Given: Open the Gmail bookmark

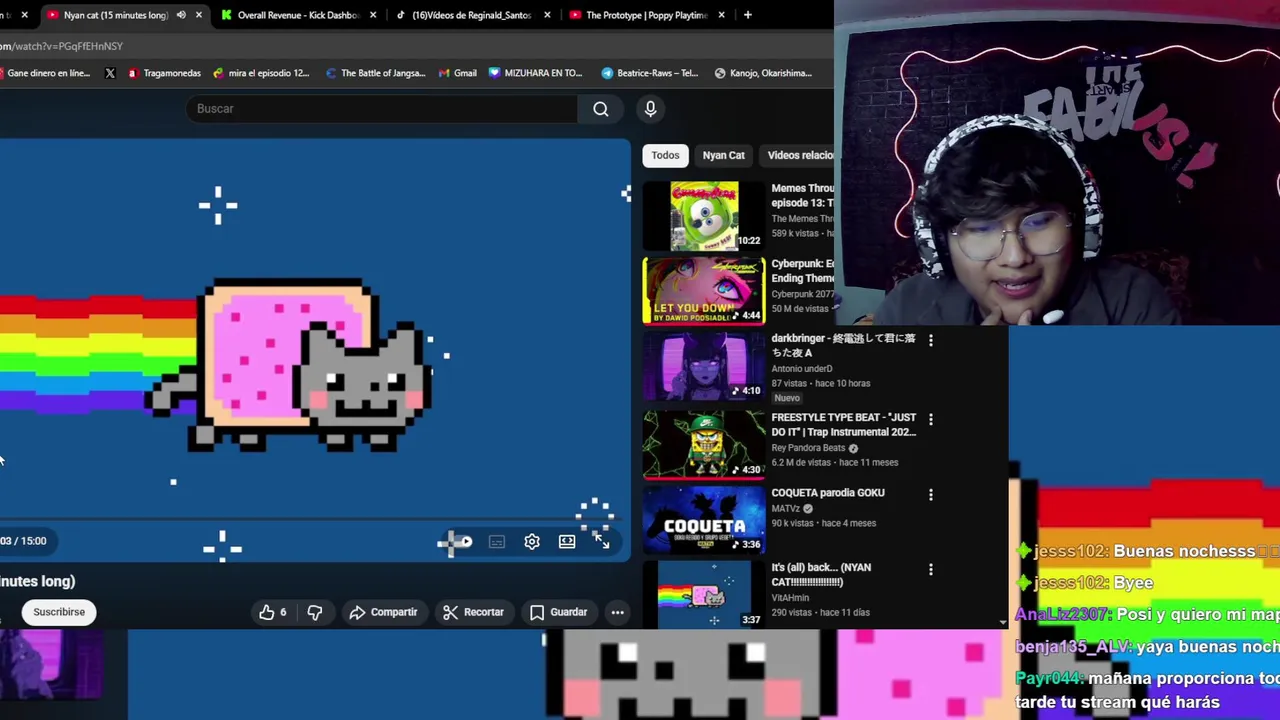Looking at the screenshot, I should [458, 73].
